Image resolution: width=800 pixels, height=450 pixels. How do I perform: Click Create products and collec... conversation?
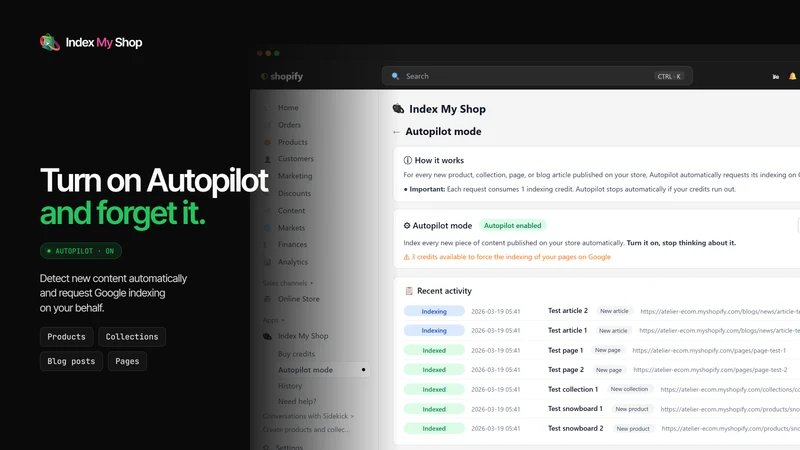[x=306, y=430]
